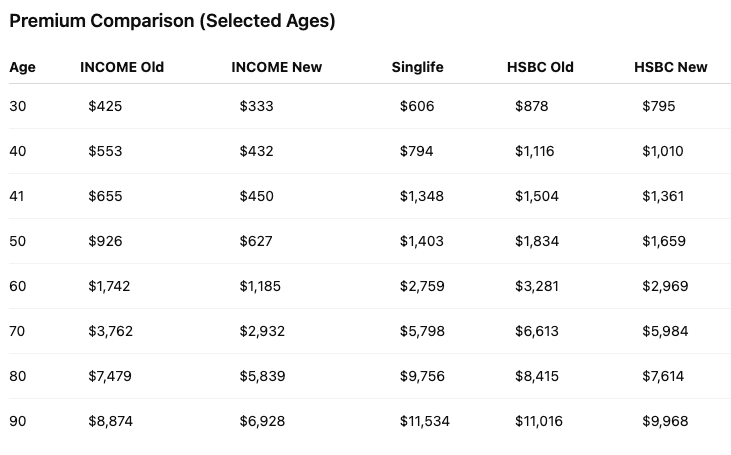Click the $795 HSBC New cell
This screenshot has height=455, width=731.
pyautogui.click(x=659, y=106)
